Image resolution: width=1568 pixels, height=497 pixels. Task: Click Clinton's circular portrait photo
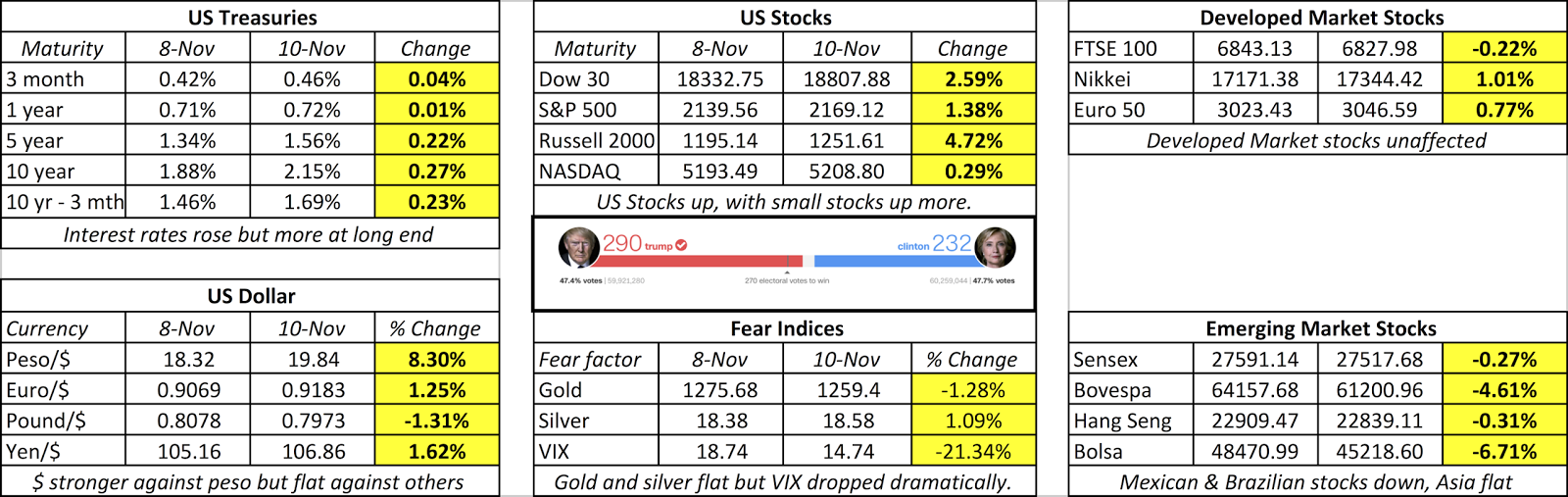tap(994, 247)
